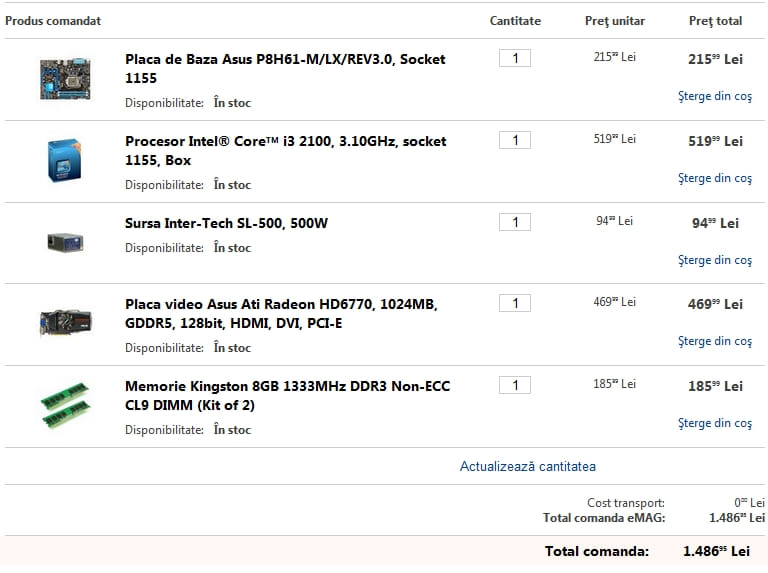The image size is (768, 573).
Task: Edit quantity field for Kingston 8GB memory
Action: coord(515,385)
